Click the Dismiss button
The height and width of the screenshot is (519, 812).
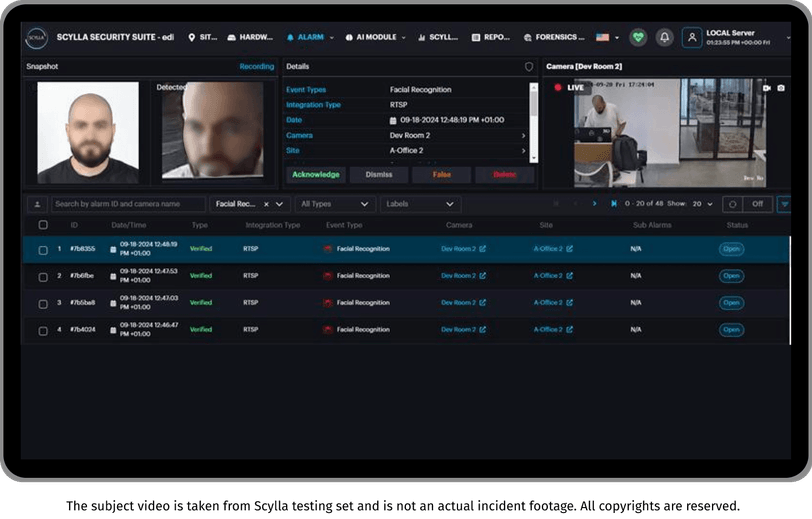pos(379,175)
